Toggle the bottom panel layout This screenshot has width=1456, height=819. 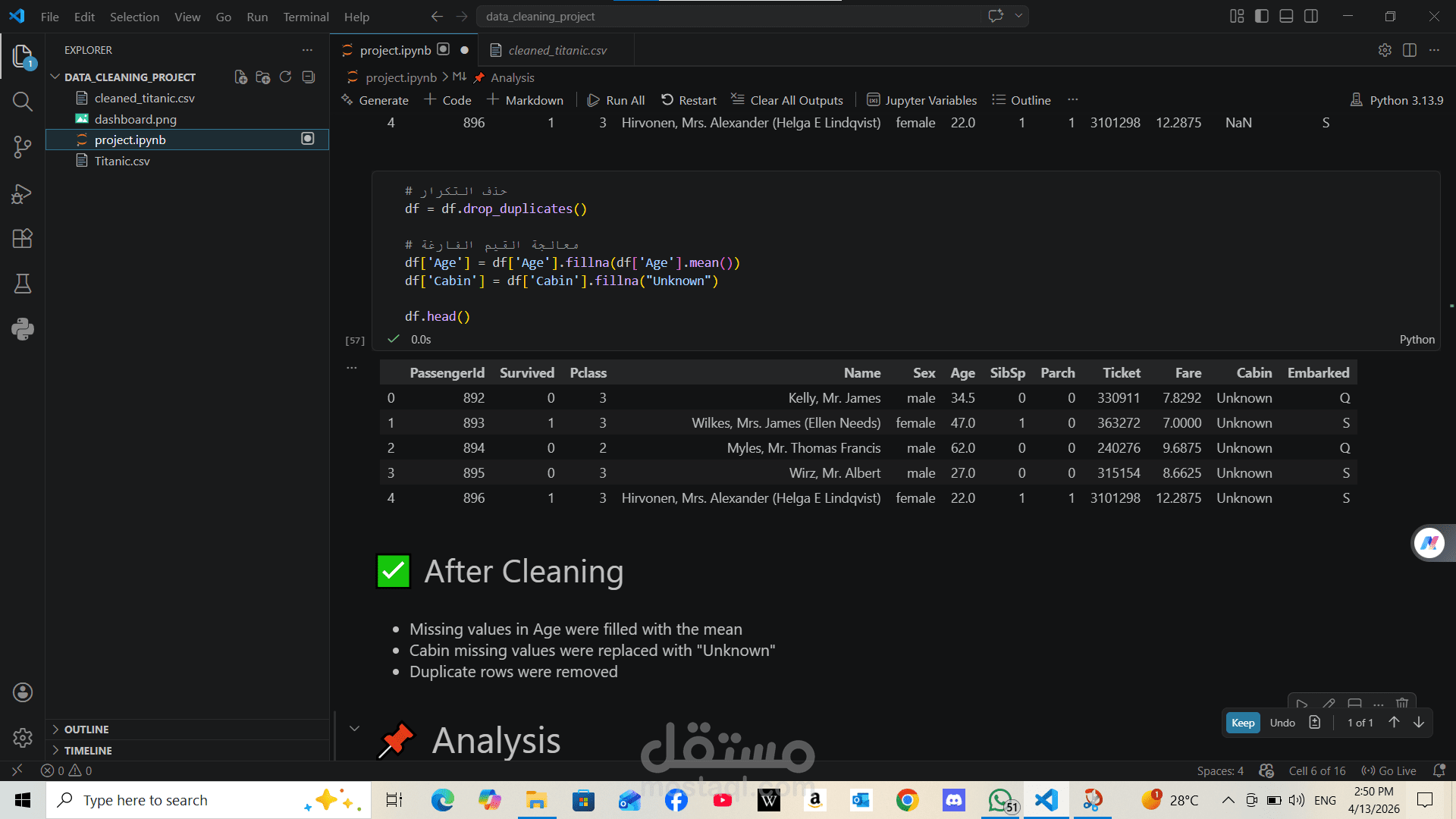(1286, 16)
